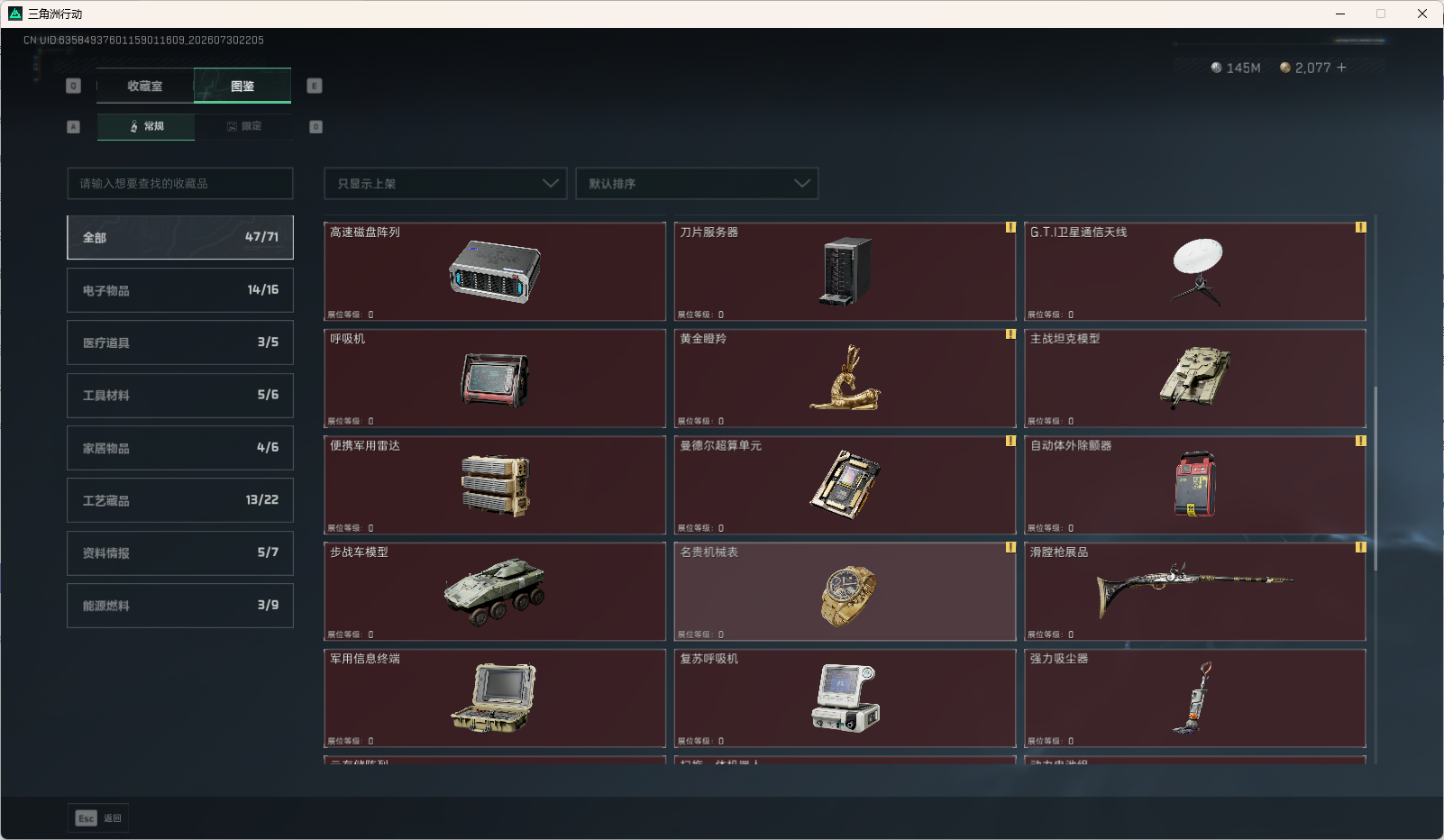Click the D key hint right of 限定
The width and height of the screenshot is (1444, 840).
pos(316,127)
